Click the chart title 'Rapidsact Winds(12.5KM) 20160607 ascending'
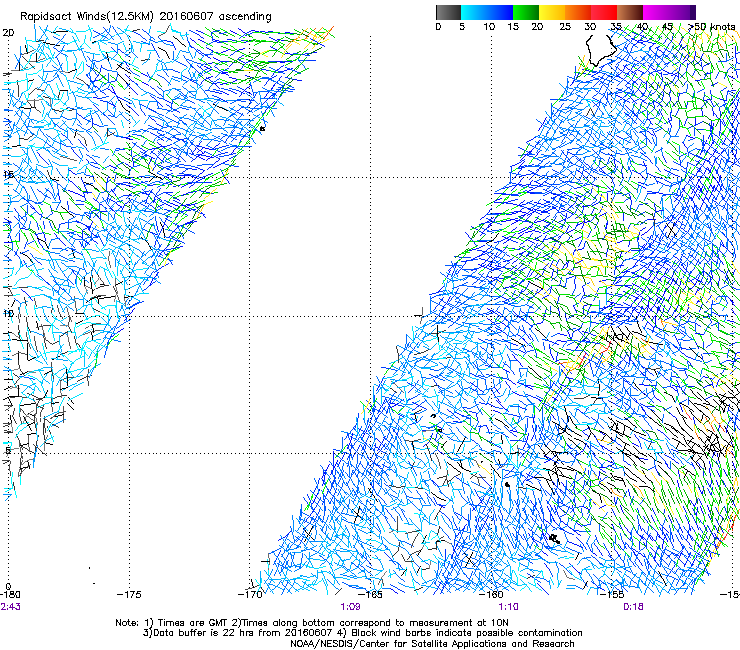This screenshot has width=740, height=650. (x=146, y=17)
